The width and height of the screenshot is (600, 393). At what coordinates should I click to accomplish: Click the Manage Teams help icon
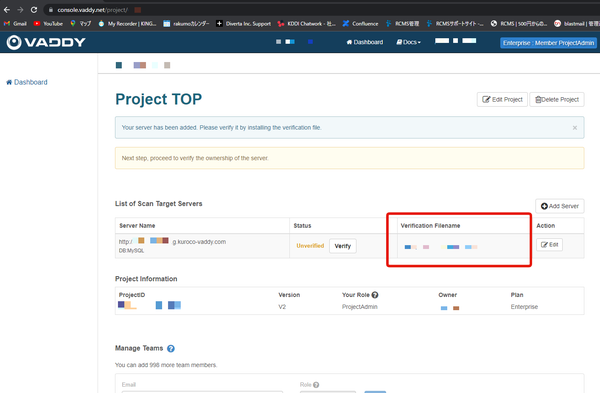(x=171, y=349)
